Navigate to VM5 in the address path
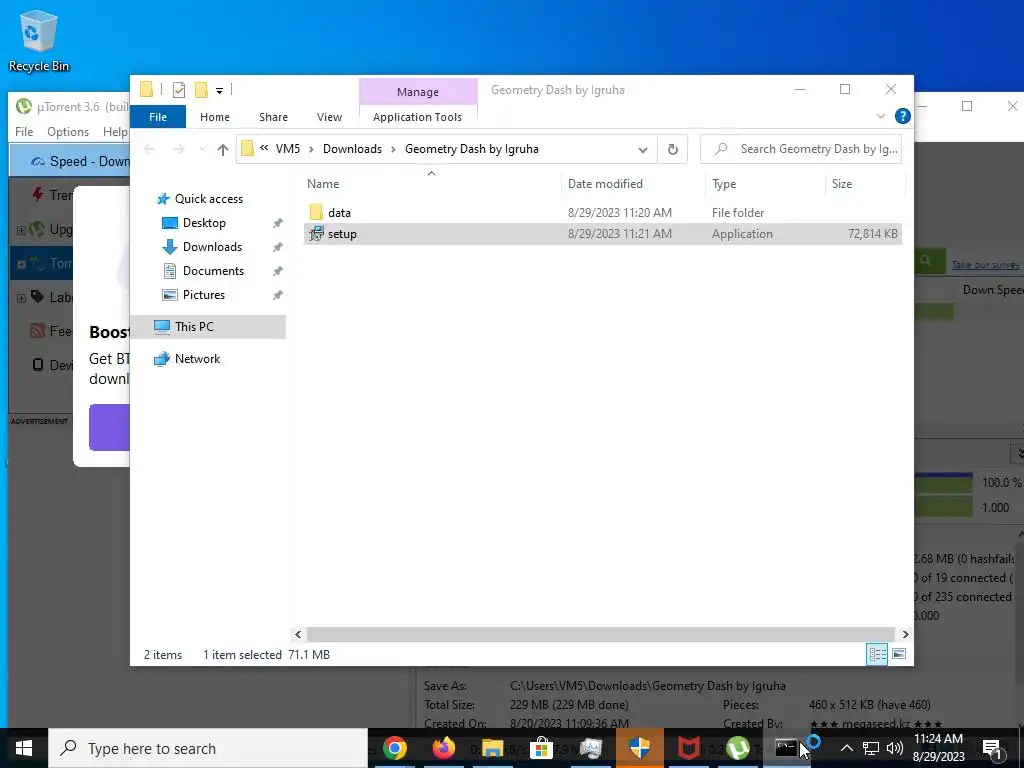This screenshot has height=768, width=1024. point(288,149)
